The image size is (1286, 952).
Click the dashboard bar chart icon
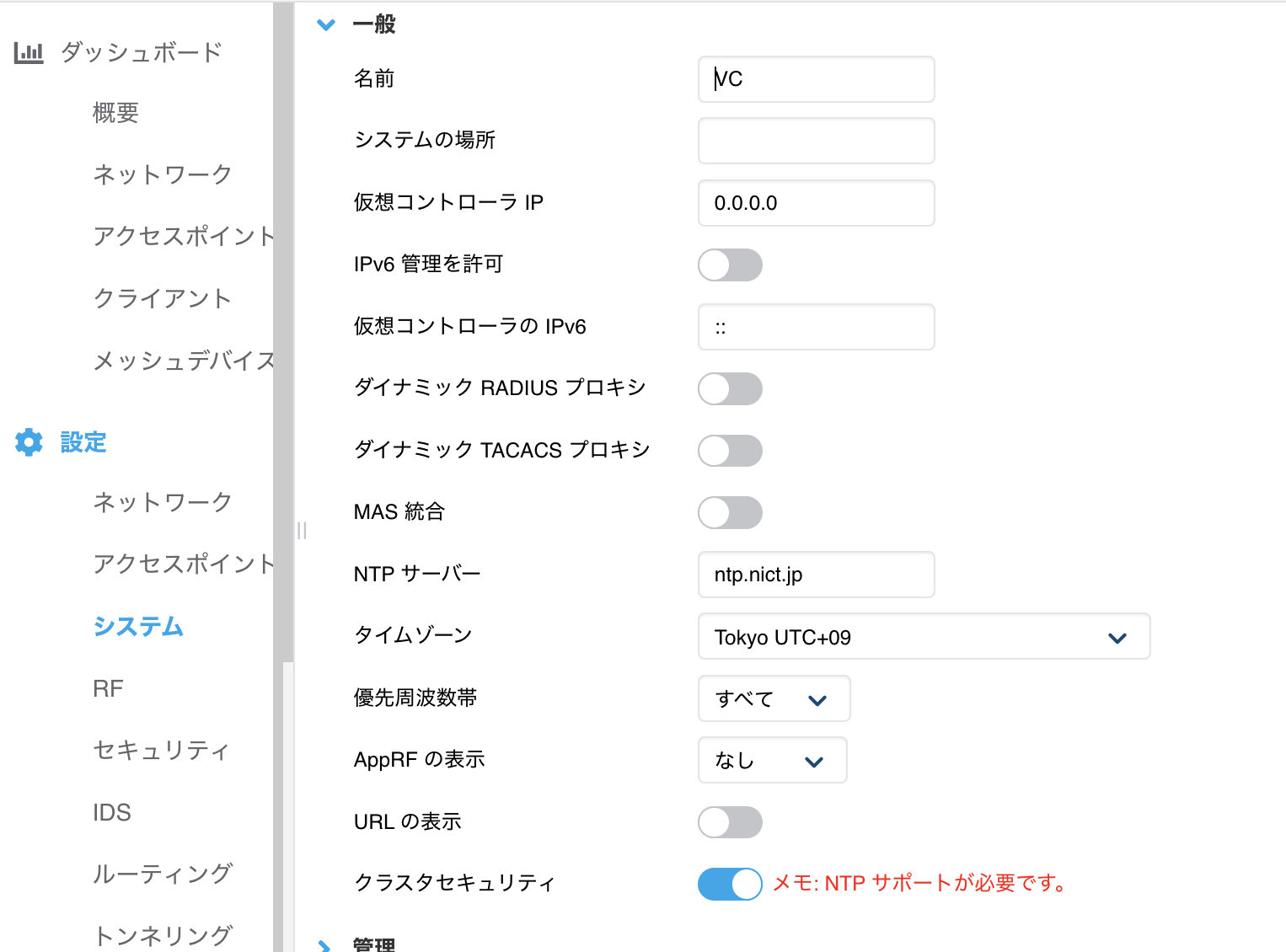[29, 53]
